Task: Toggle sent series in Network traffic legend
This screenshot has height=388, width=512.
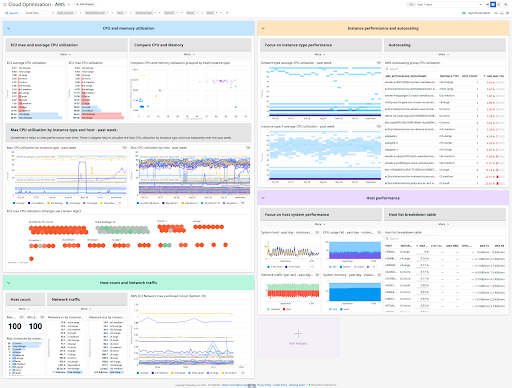Action: click(287, 309)
